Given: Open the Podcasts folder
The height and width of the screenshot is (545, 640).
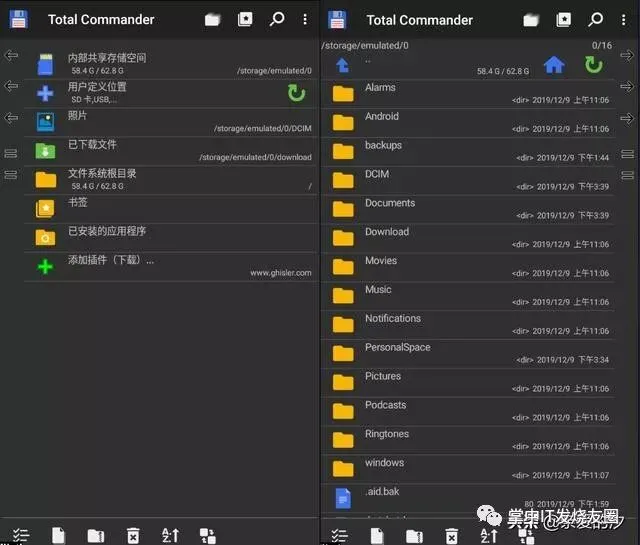Looking at the screenshot, I should pos(469,412).
